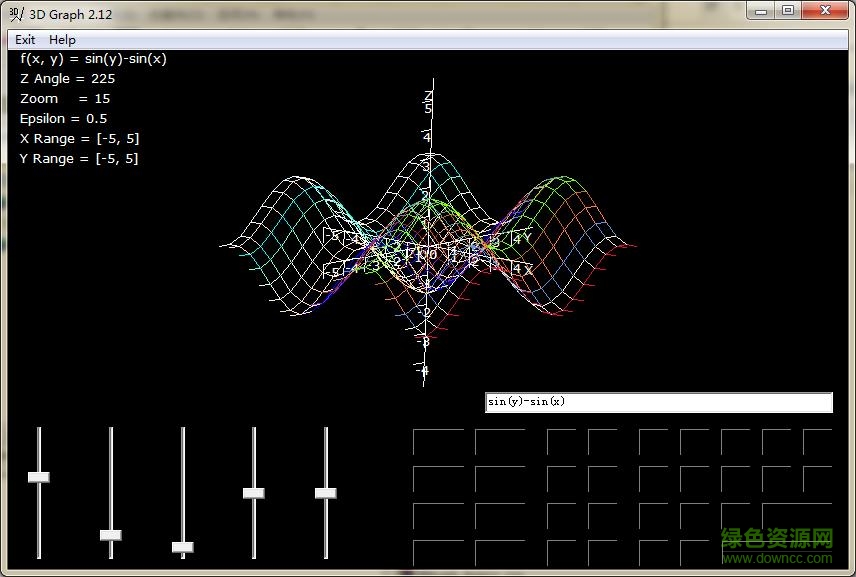Click the X Range = [-5, 5] text
856x577 pixels.
pyautogui.click(x=80, y=138)
